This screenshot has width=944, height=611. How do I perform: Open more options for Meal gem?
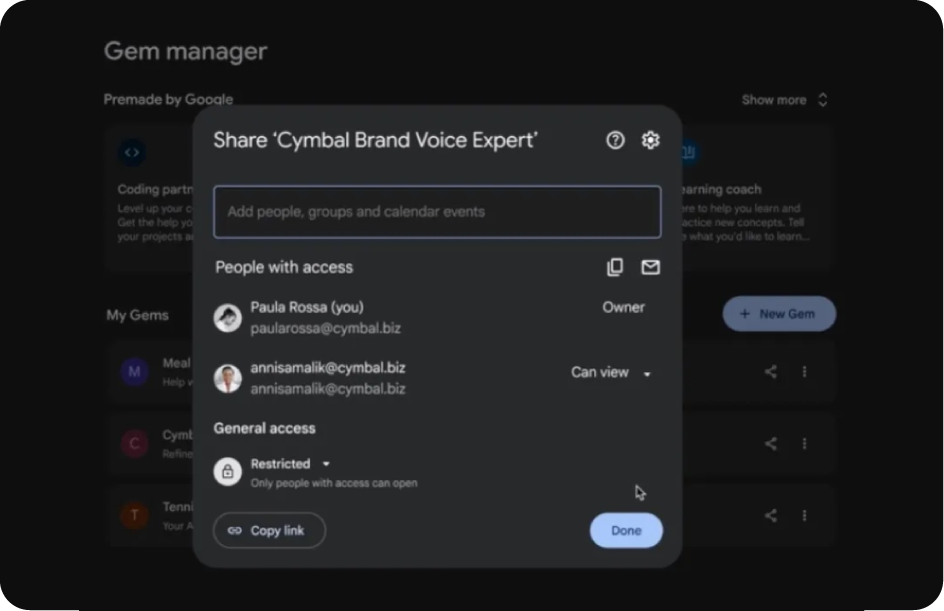tap(804, 371)
